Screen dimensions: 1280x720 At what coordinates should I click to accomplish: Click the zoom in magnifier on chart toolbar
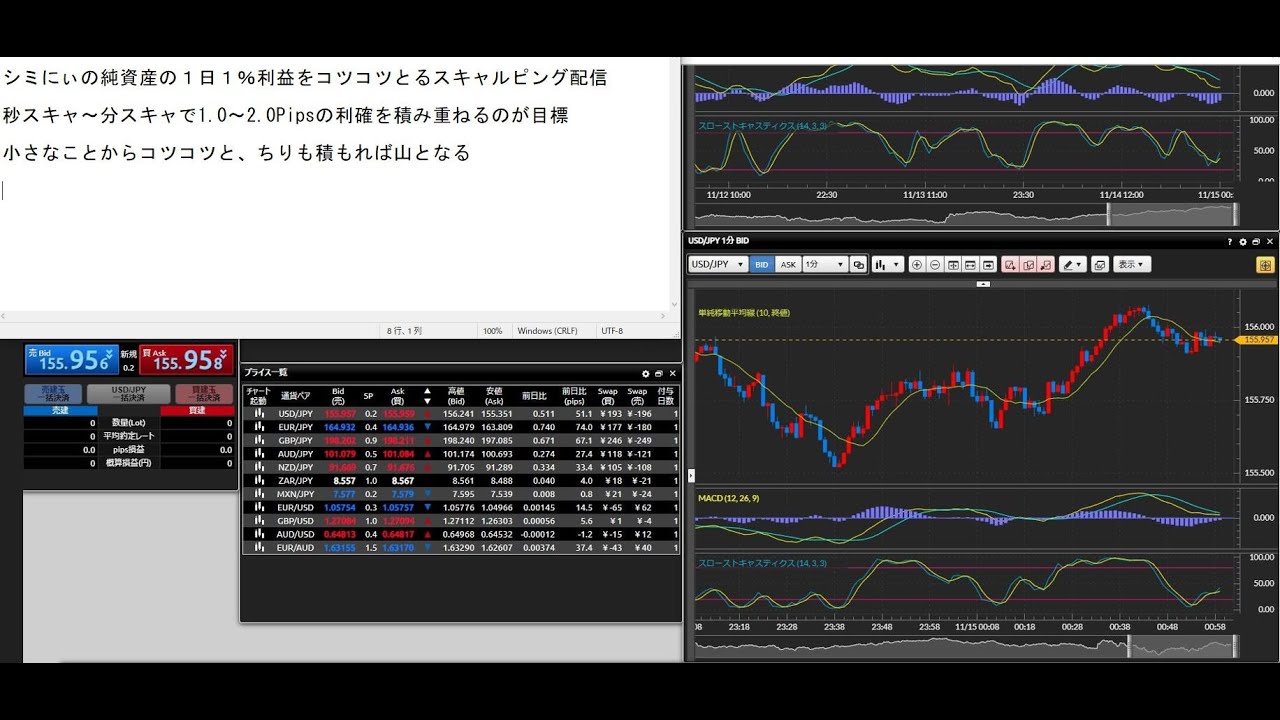tap(917, 265)
